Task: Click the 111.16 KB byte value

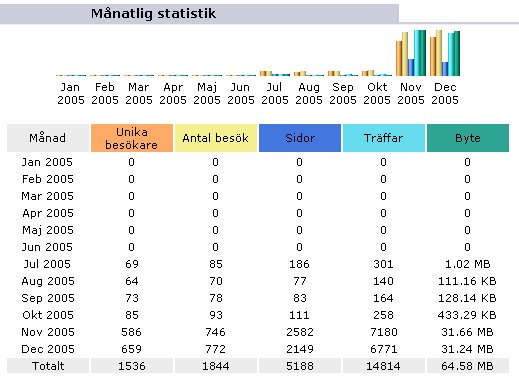Action: point(467,281)
